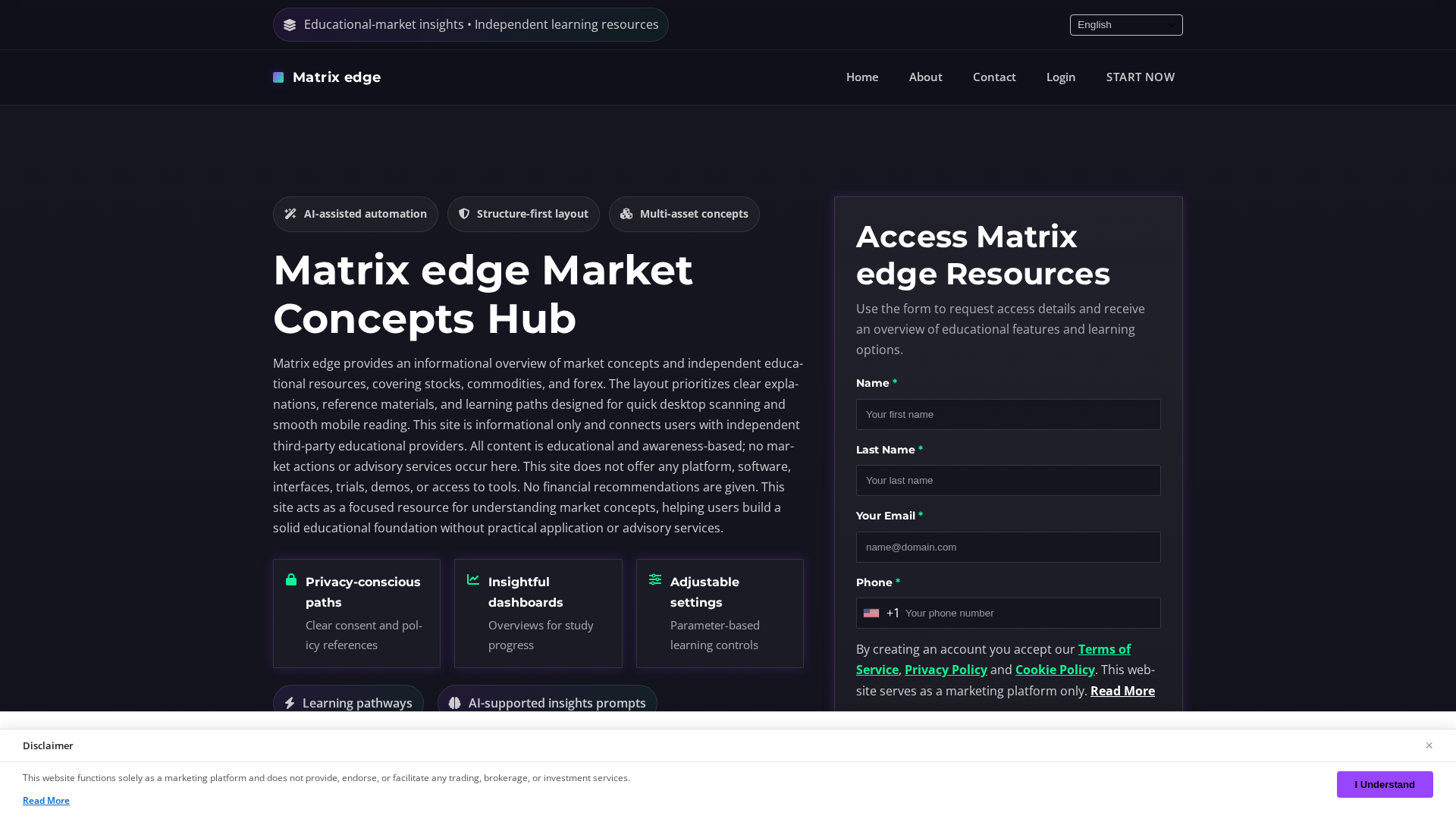Click the stacked layers icon in top banner
This screenshot has width=1456, height=819.
pyautogui.click(x=290, y=25)
